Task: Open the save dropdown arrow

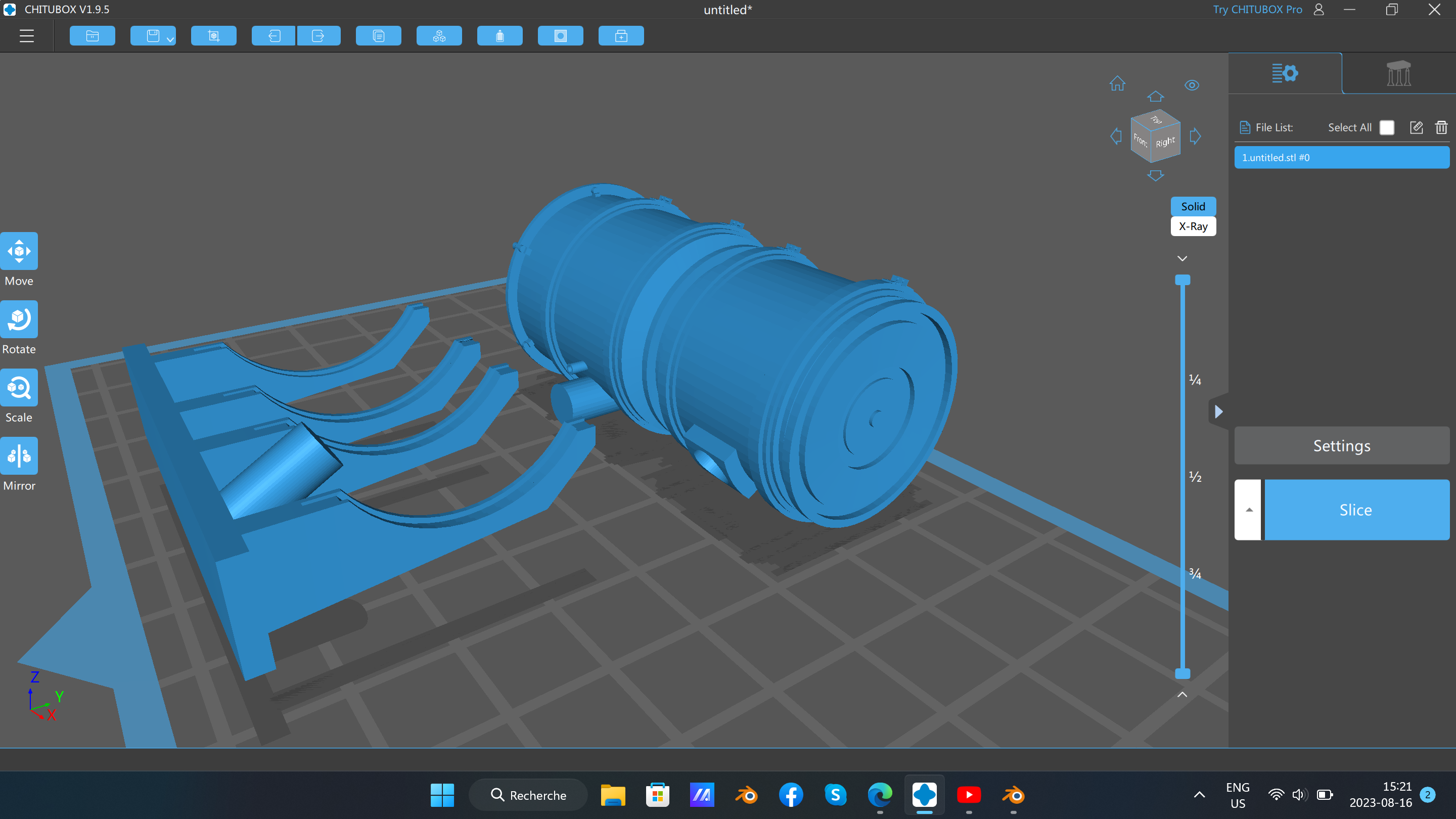Action: [170, 39]
